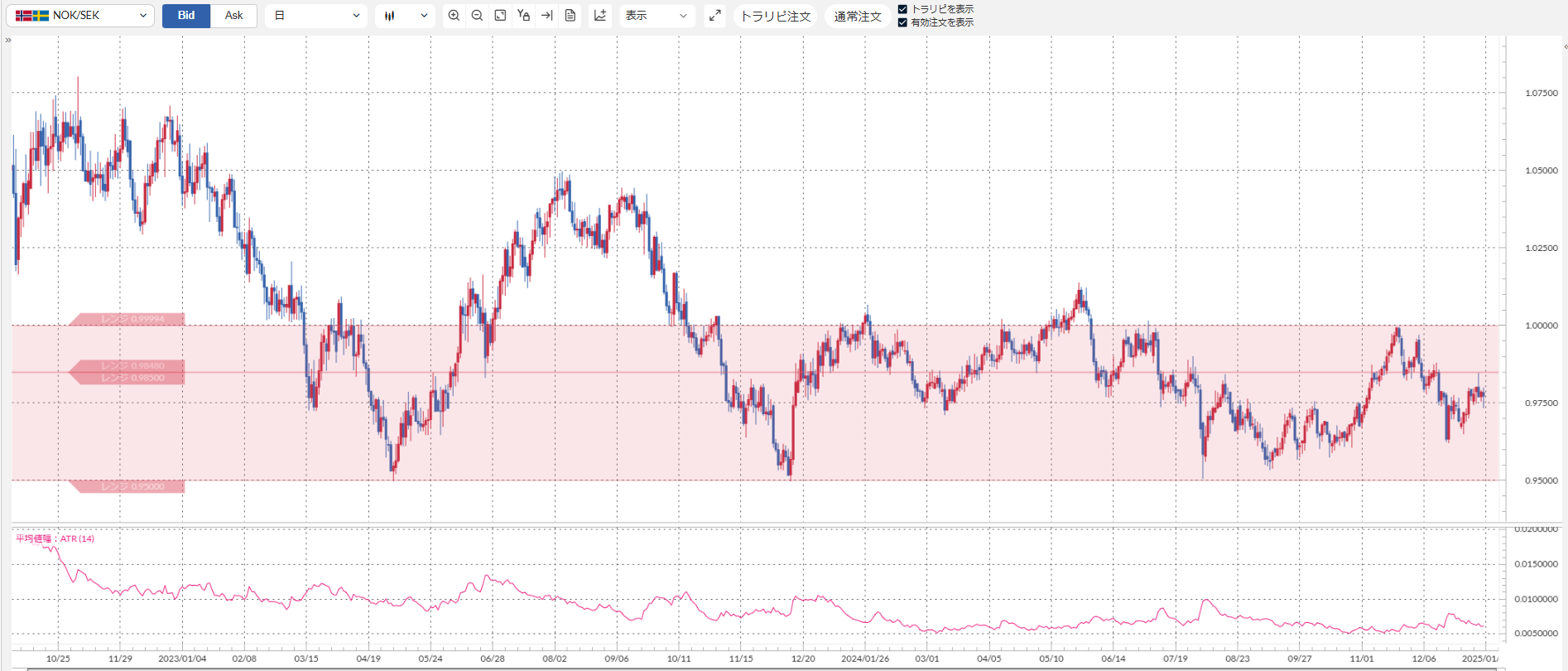Open the candlestick chart type dropdown
1568x671 pixels.
405,16
